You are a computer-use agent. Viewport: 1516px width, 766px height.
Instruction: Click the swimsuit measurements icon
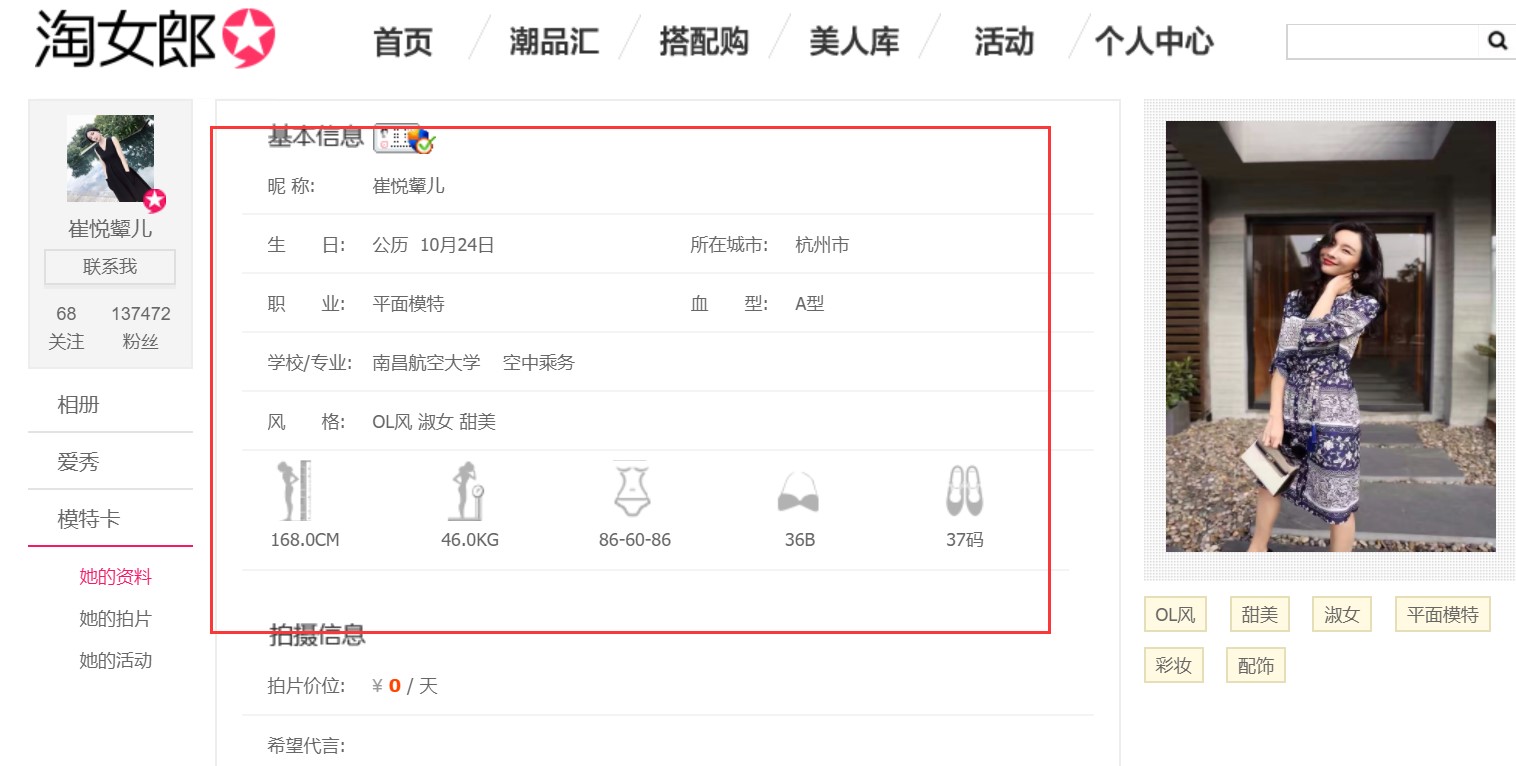tap(632, 489)
